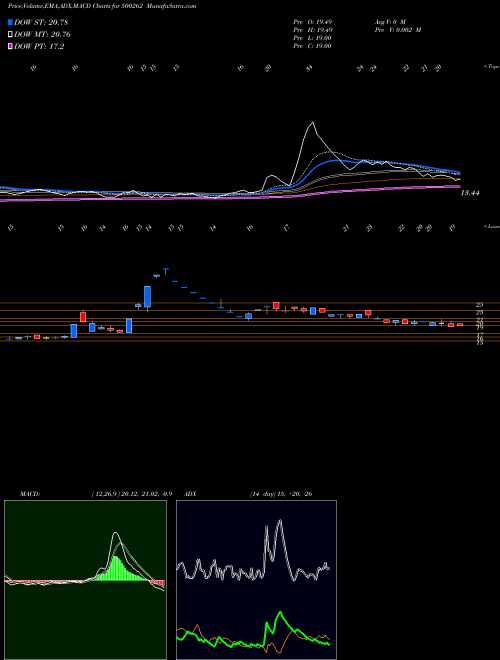
Task: Click the 'Pre L: 19.00' value
Action: pos(312,38)
